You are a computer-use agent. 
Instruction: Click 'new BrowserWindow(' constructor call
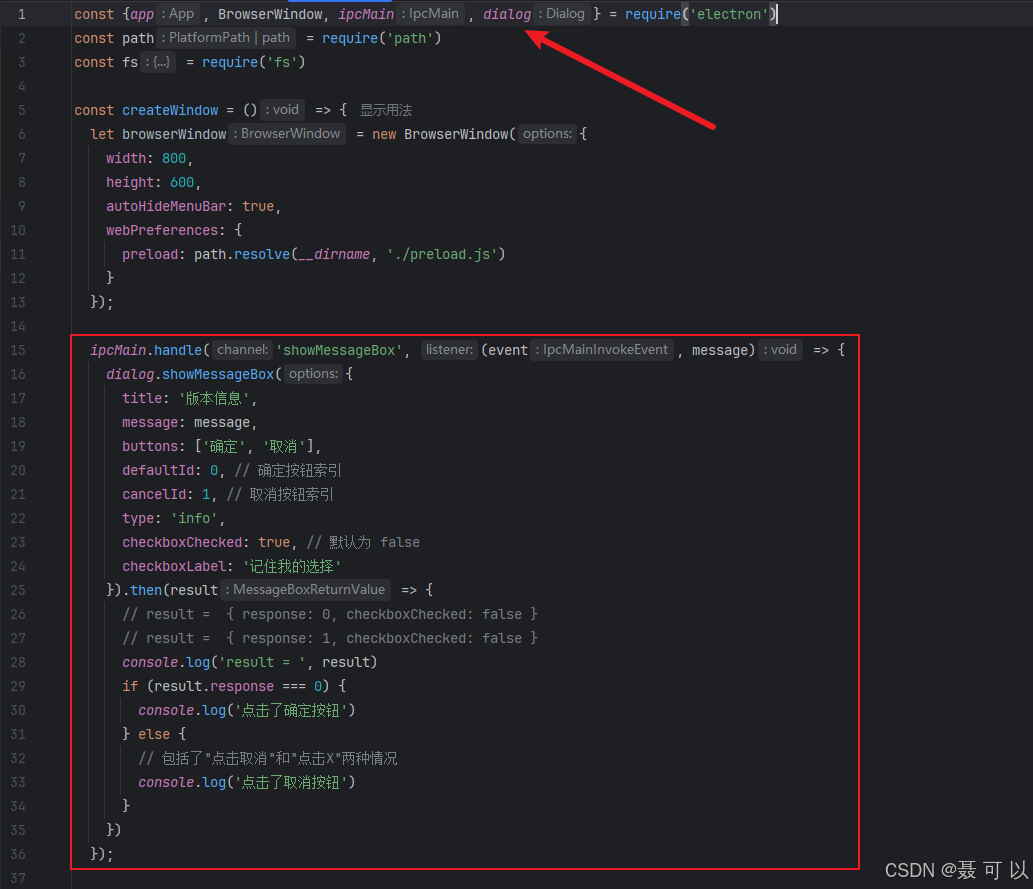point(444,134)
